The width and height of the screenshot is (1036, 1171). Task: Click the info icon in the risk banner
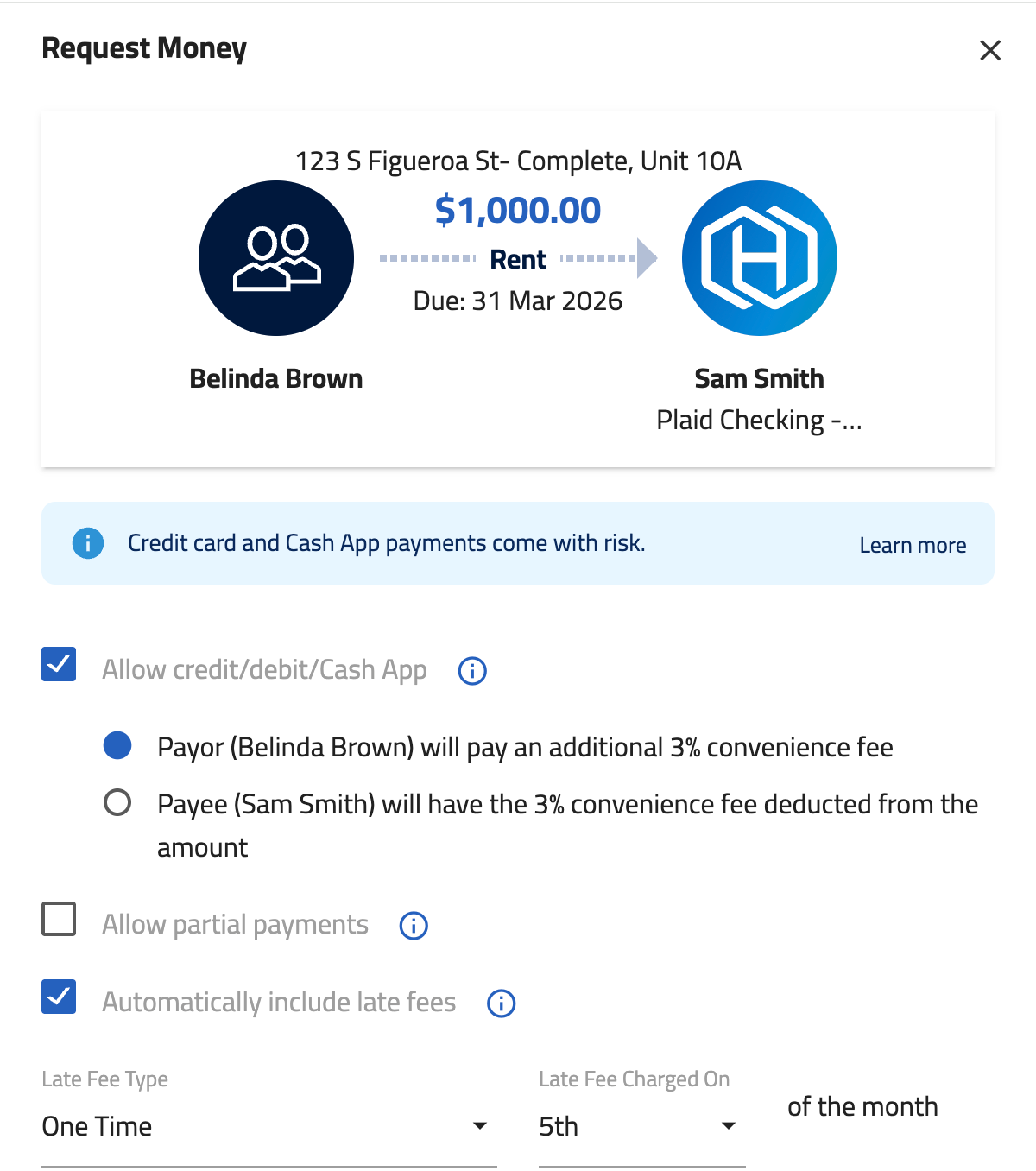coord(88,543)
